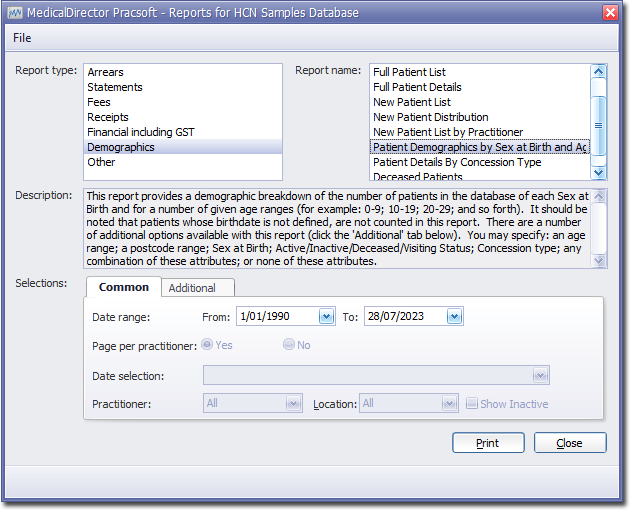Choose Patient Details By Concession Type report
The width and height of the screenshot is (631, 511).
[x=480, y=162]
